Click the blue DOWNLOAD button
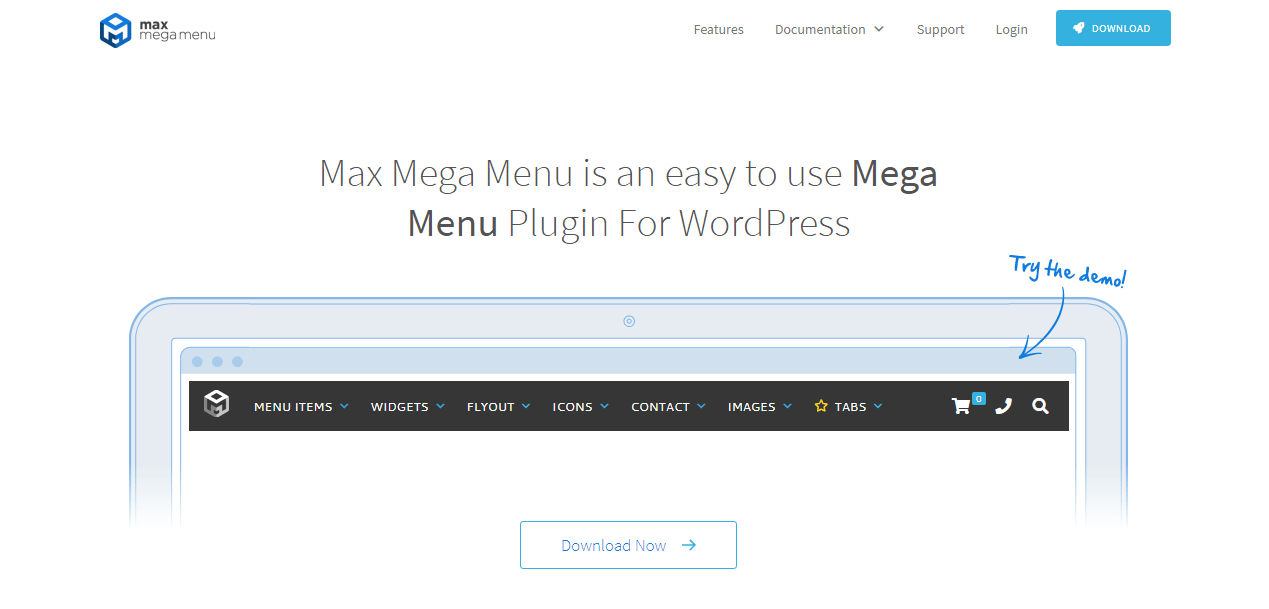 point(1113,28)
